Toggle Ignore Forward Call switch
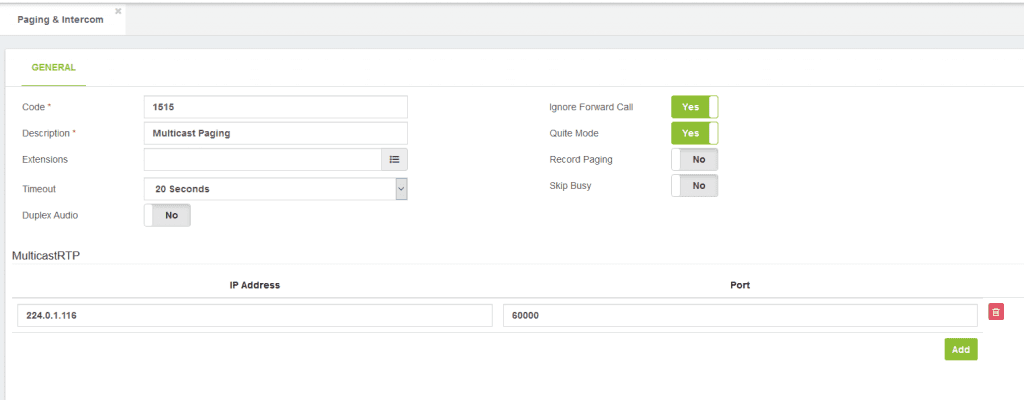Screen dimensions: 1024x400 coord(695,107)
